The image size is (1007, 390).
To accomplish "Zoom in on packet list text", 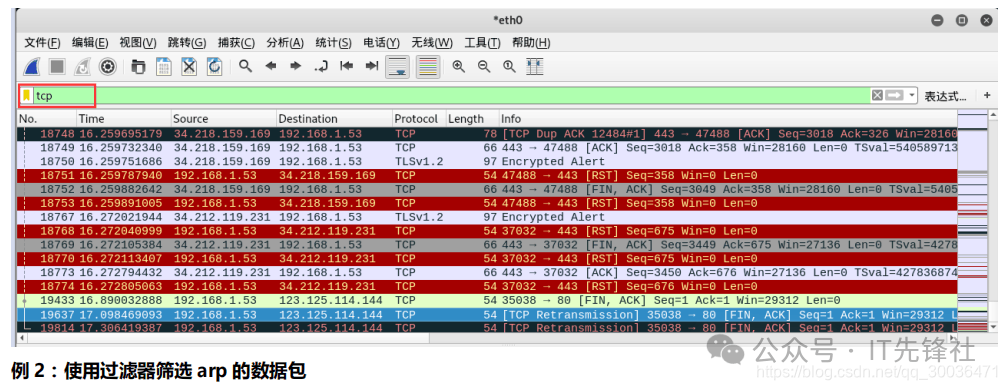I will tap(459, 66).
